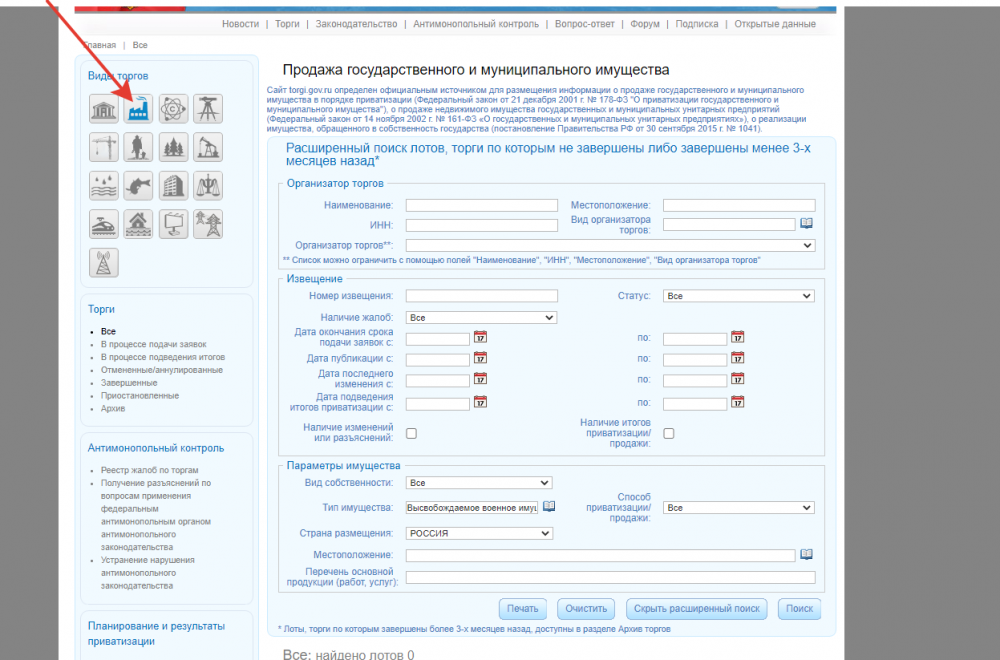Viewport: 1000px width, 660px height.
Task: Open Отмененные/аннулированные link
Action: (x=162, y=370)
